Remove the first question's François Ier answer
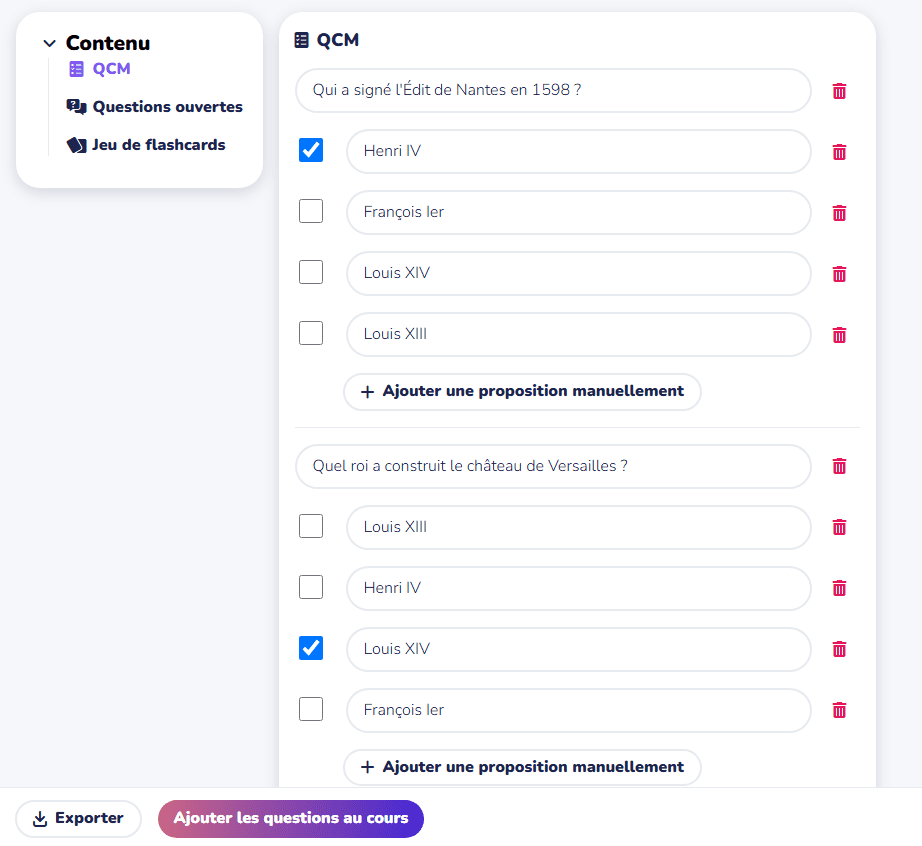 839,213
